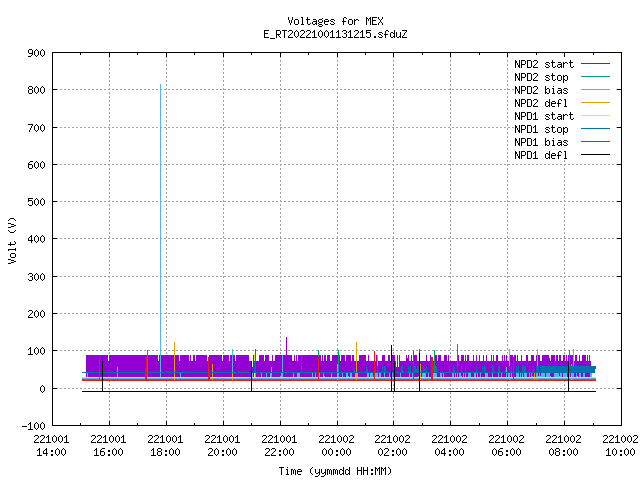Click the 221002 06:00 x-axis label
The width and height of the screenshot is (640, 480).
[x=507, y=446]
